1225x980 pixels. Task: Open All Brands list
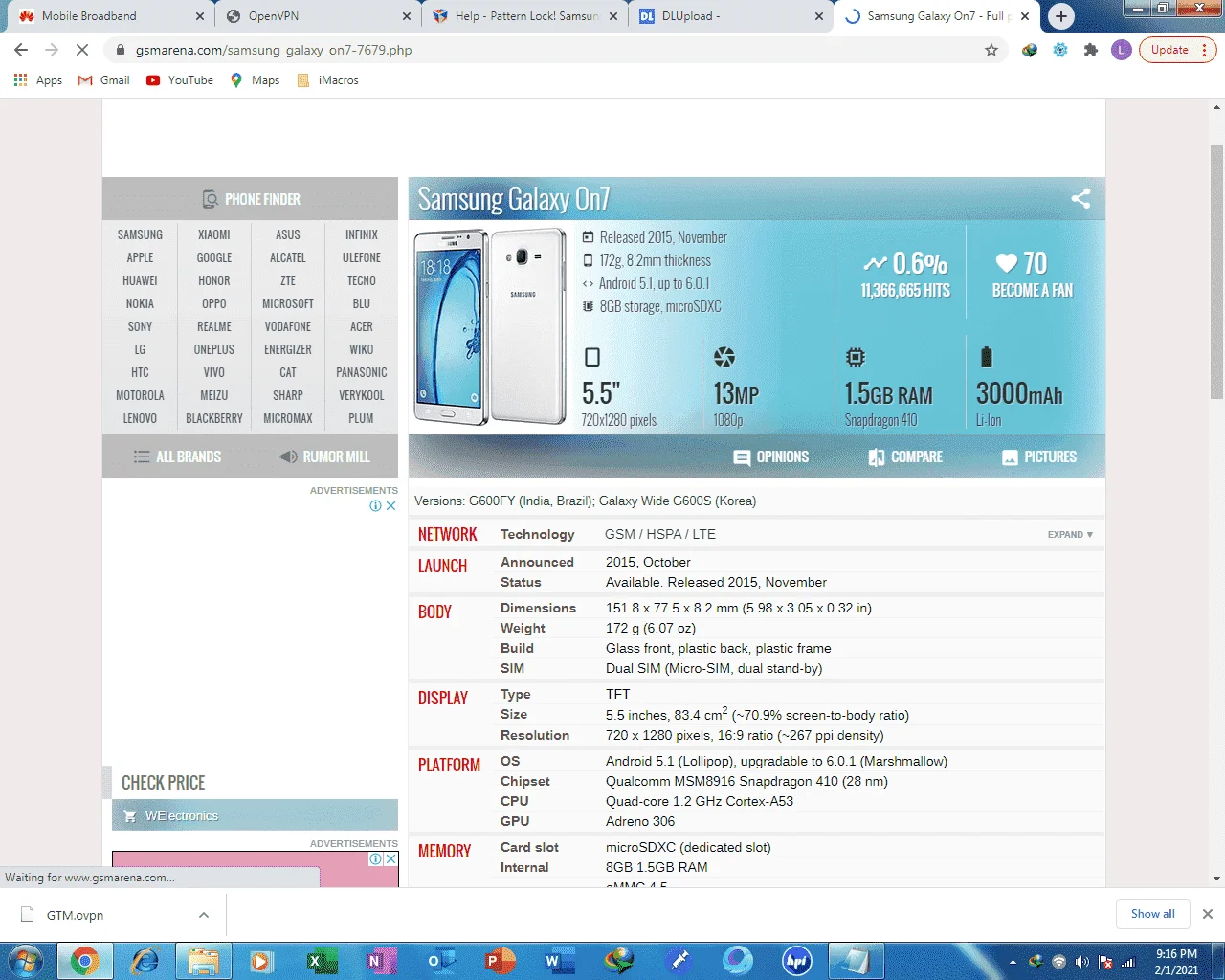[x=177, y=457]
